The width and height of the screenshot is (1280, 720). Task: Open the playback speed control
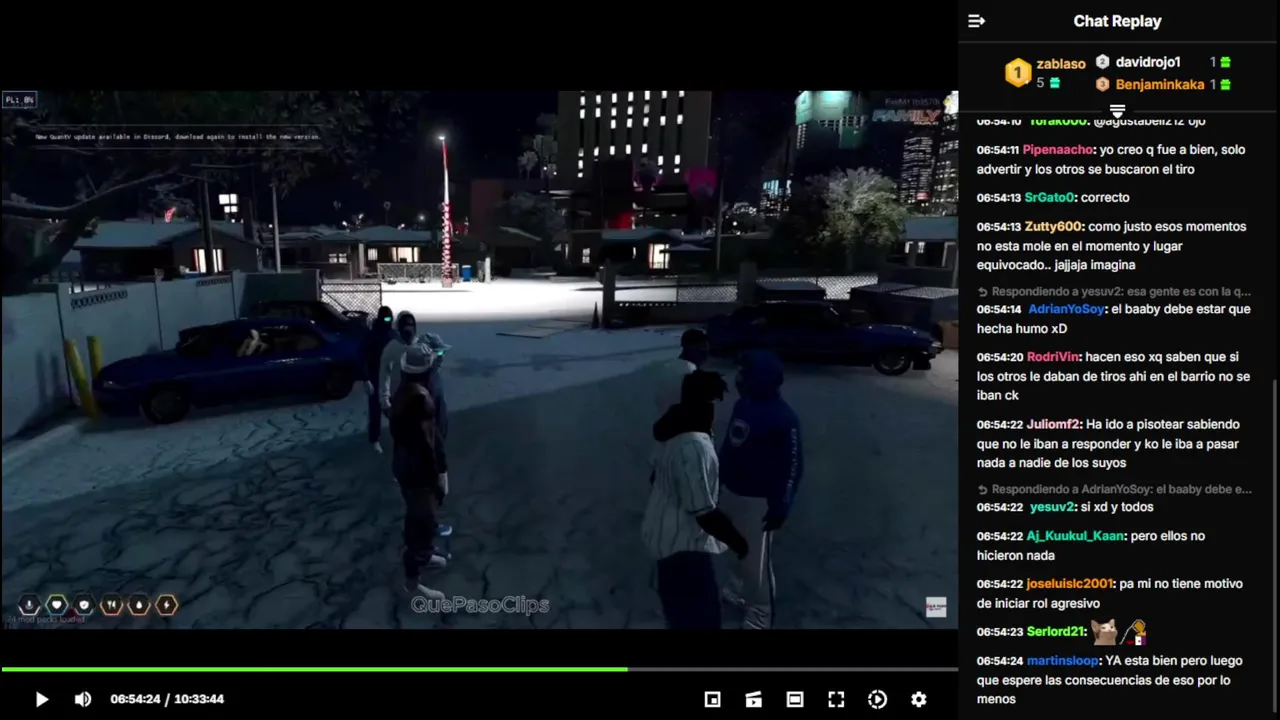877,699
